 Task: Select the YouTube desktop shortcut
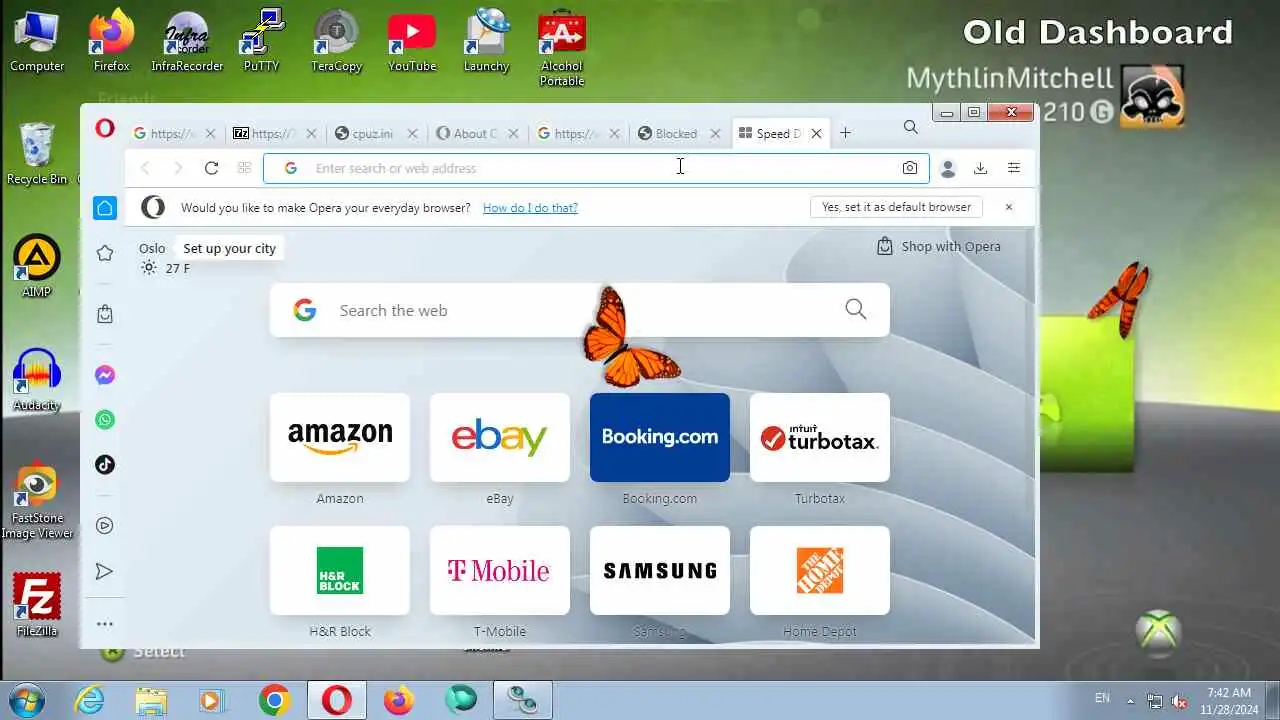[x=412, y=42]
